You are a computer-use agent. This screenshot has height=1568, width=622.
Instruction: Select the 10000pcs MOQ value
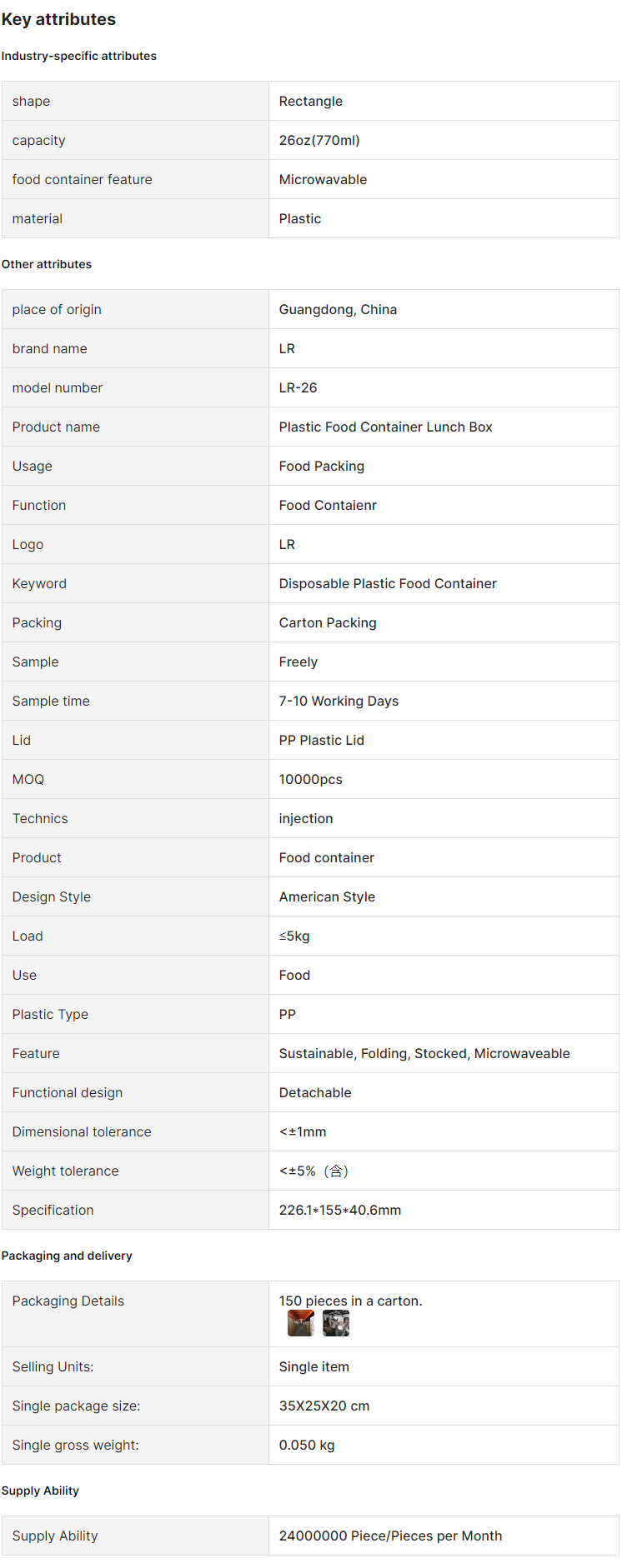(x=310, y=779)
